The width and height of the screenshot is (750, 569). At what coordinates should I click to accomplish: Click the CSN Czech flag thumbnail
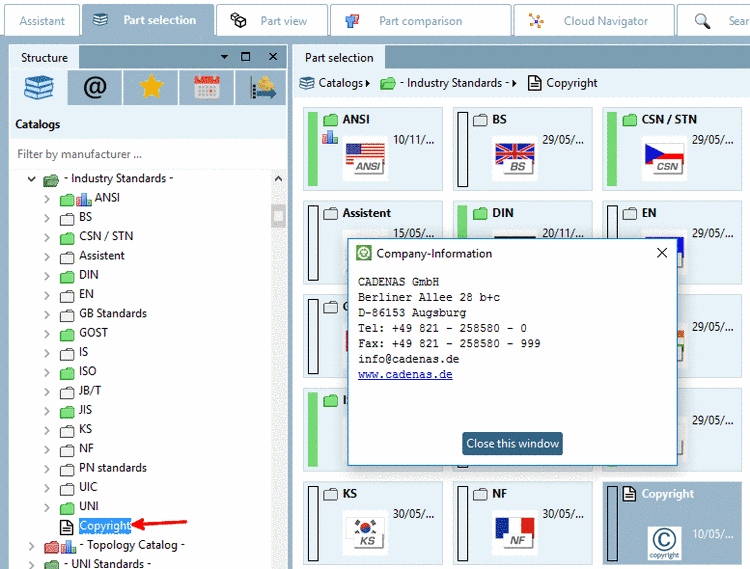664,159
